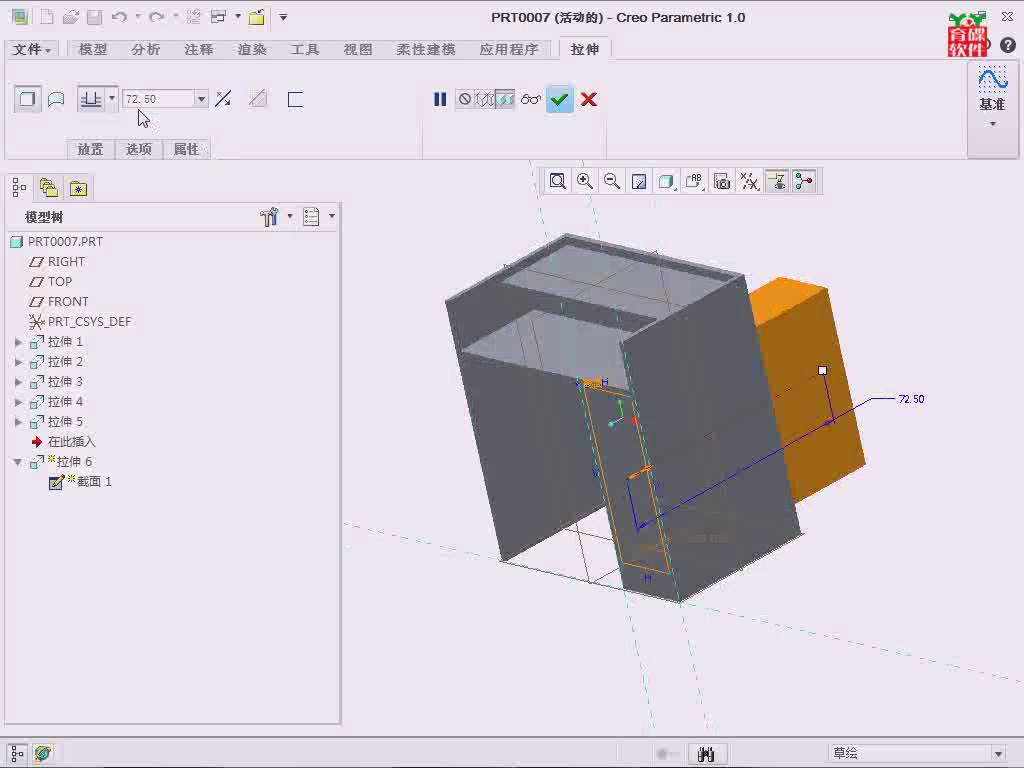
Task: Click the depth value field 72.50
Action: (158, 99)
